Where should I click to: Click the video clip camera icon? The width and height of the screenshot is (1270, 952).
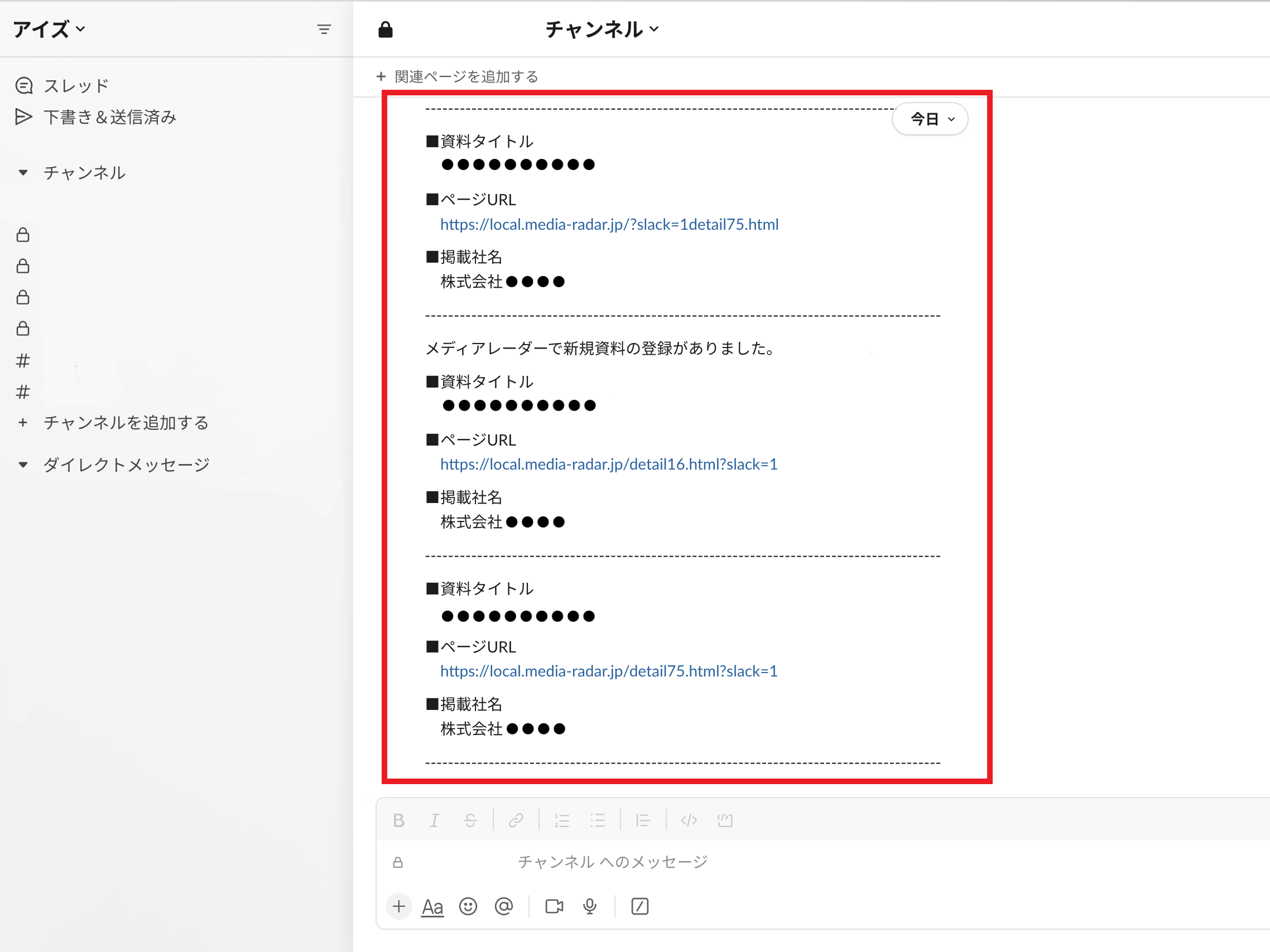tap(554, 906)
